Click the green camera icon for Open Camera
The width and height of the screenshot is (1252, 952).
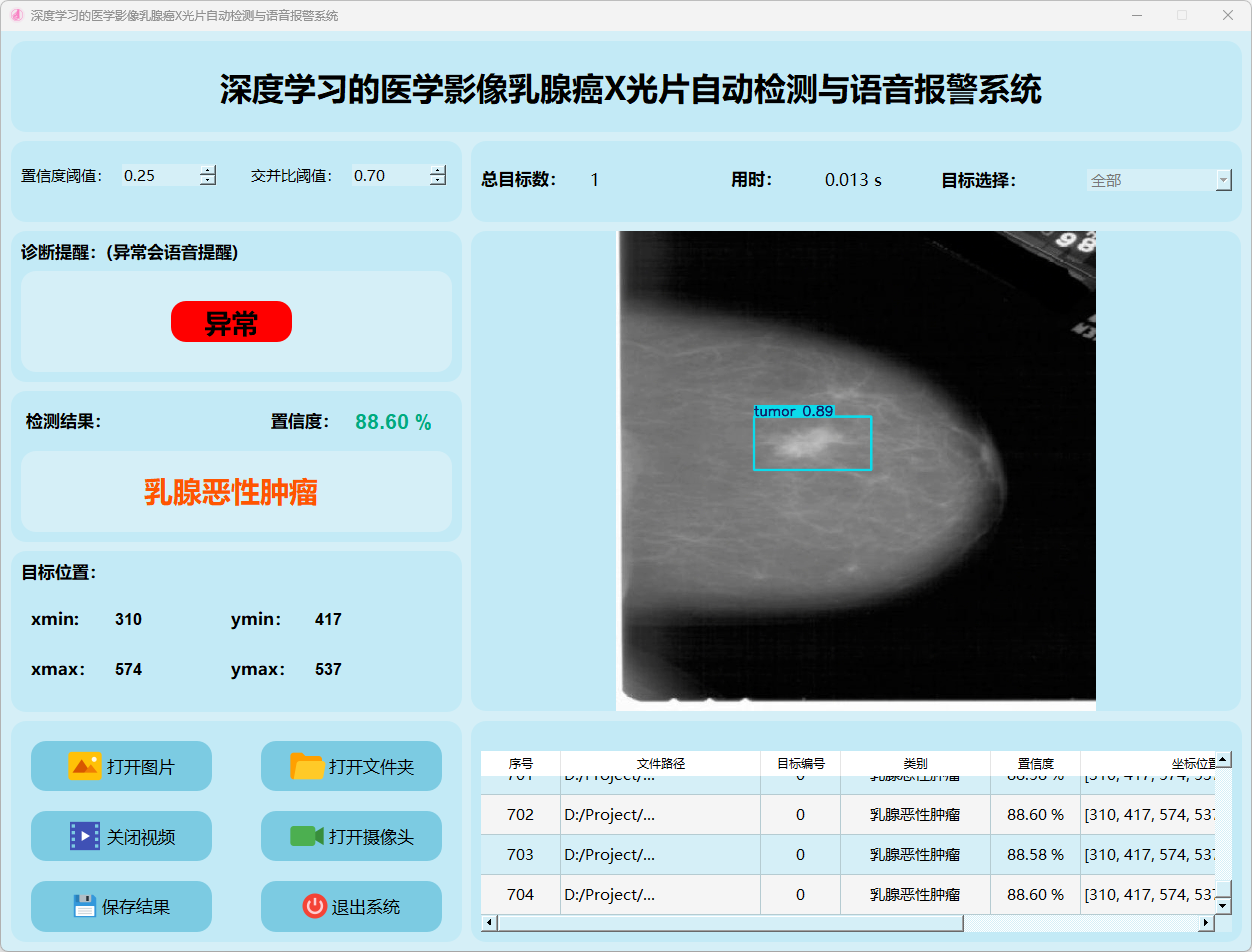(306, 836)
